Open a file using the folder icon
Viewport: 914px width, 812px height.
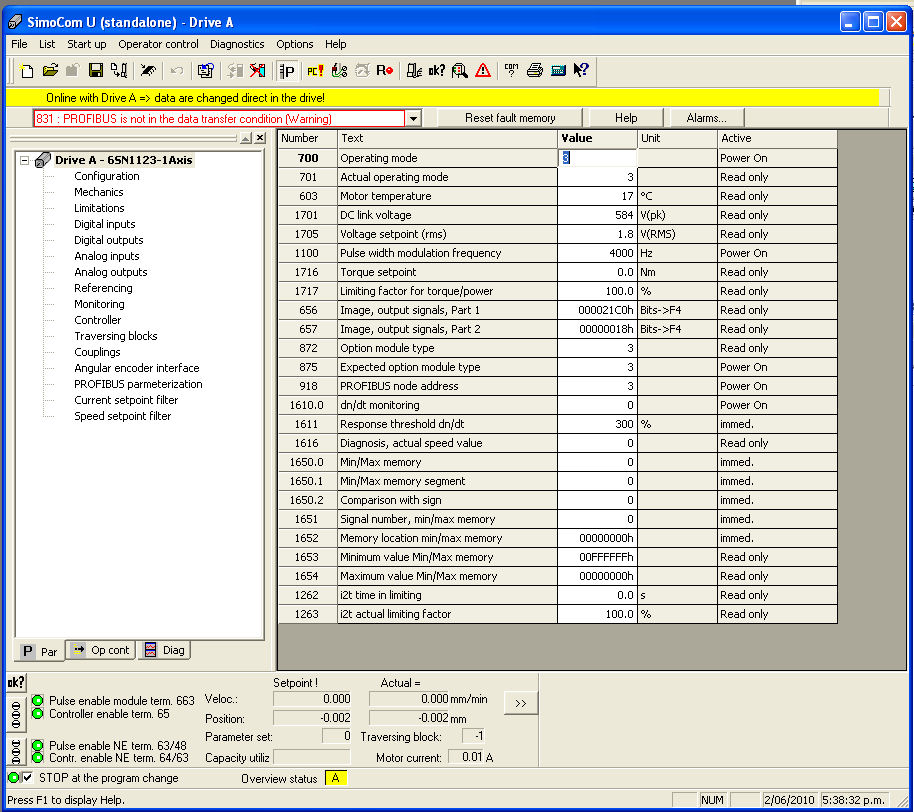(50, 71)
